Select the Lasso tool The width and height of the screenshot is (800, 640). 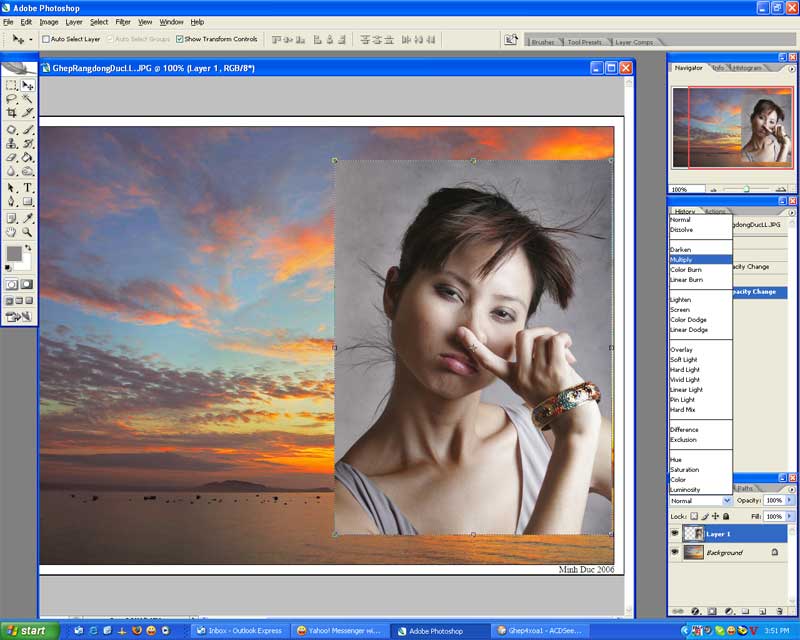tap(11, 99)
